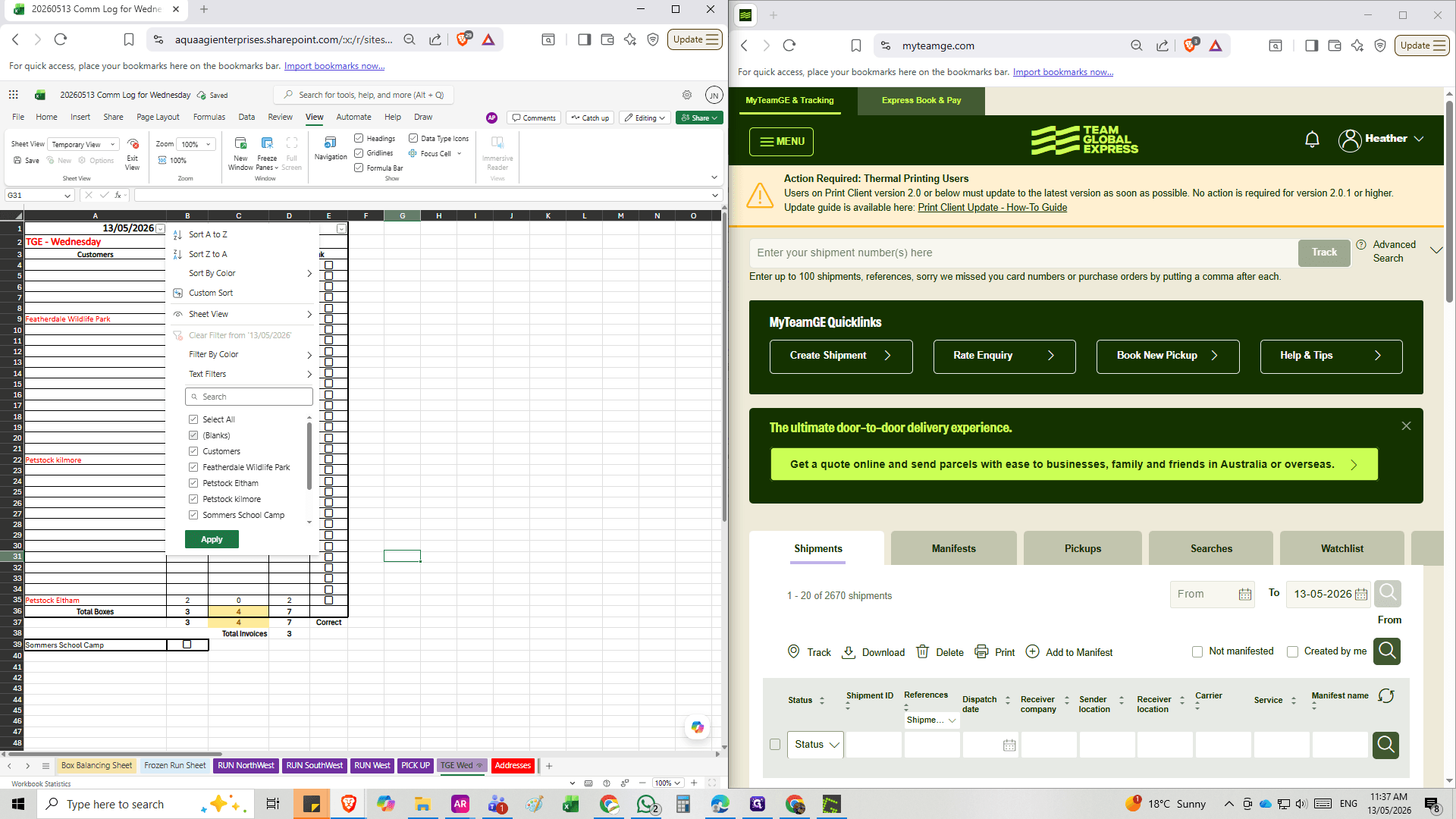Check the Created by me checkbox
Viewport: 1456px width, 819px height.
1293,651
